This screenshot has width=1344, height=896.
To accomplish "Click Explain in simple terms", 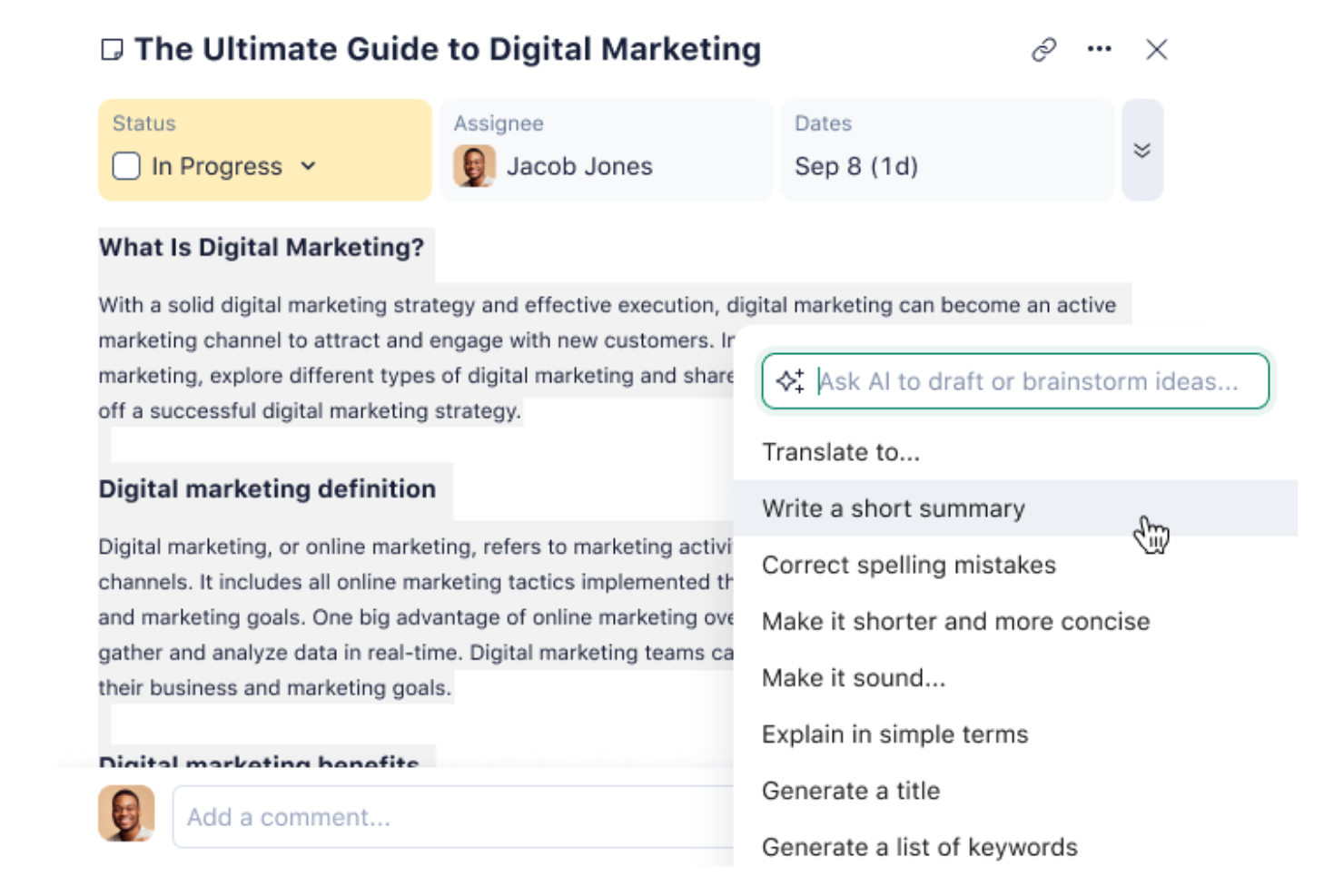I will (895, 734).
